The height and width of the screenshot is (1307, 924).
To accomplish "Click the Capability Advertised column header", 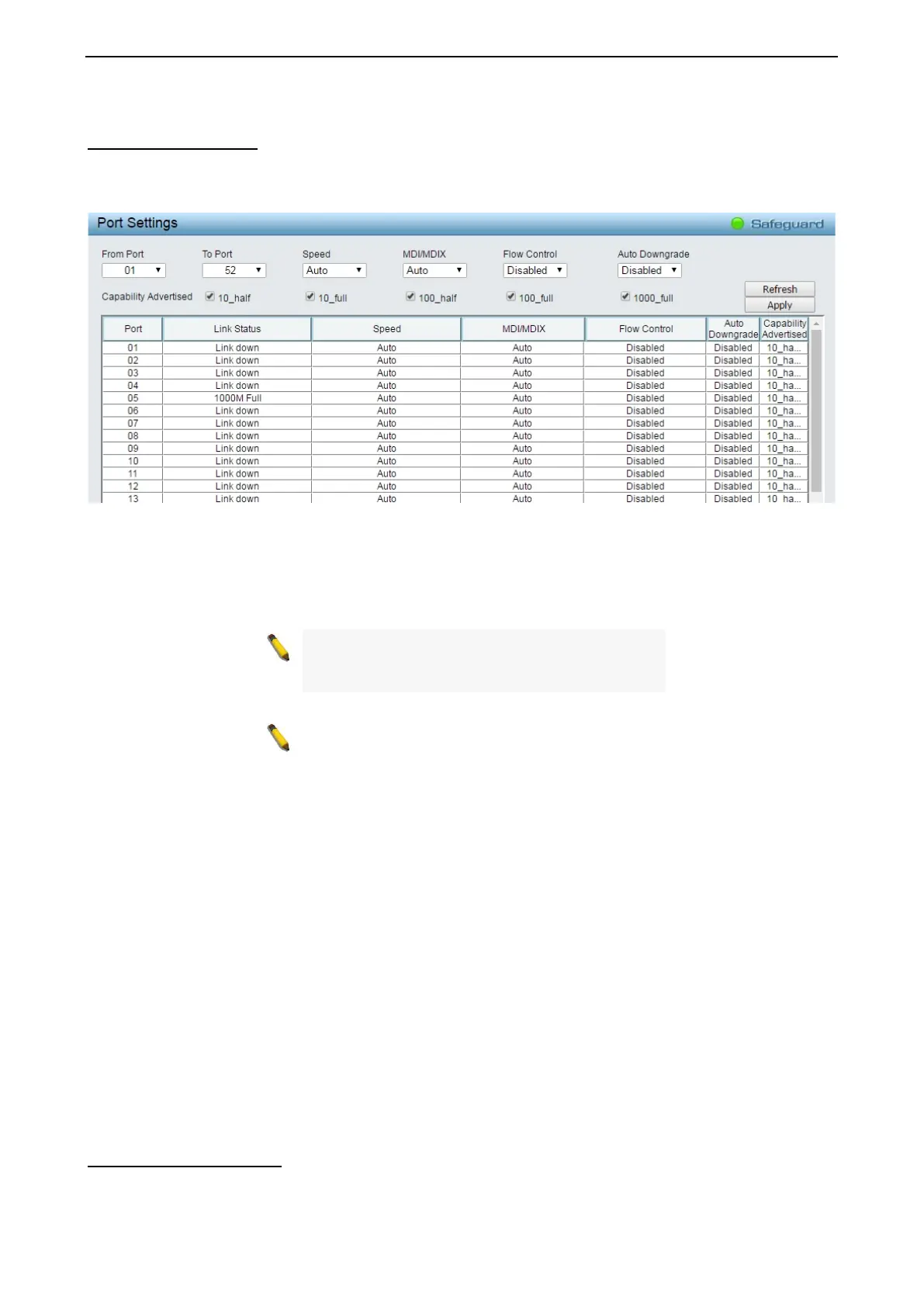I will [x=784, y=328].
